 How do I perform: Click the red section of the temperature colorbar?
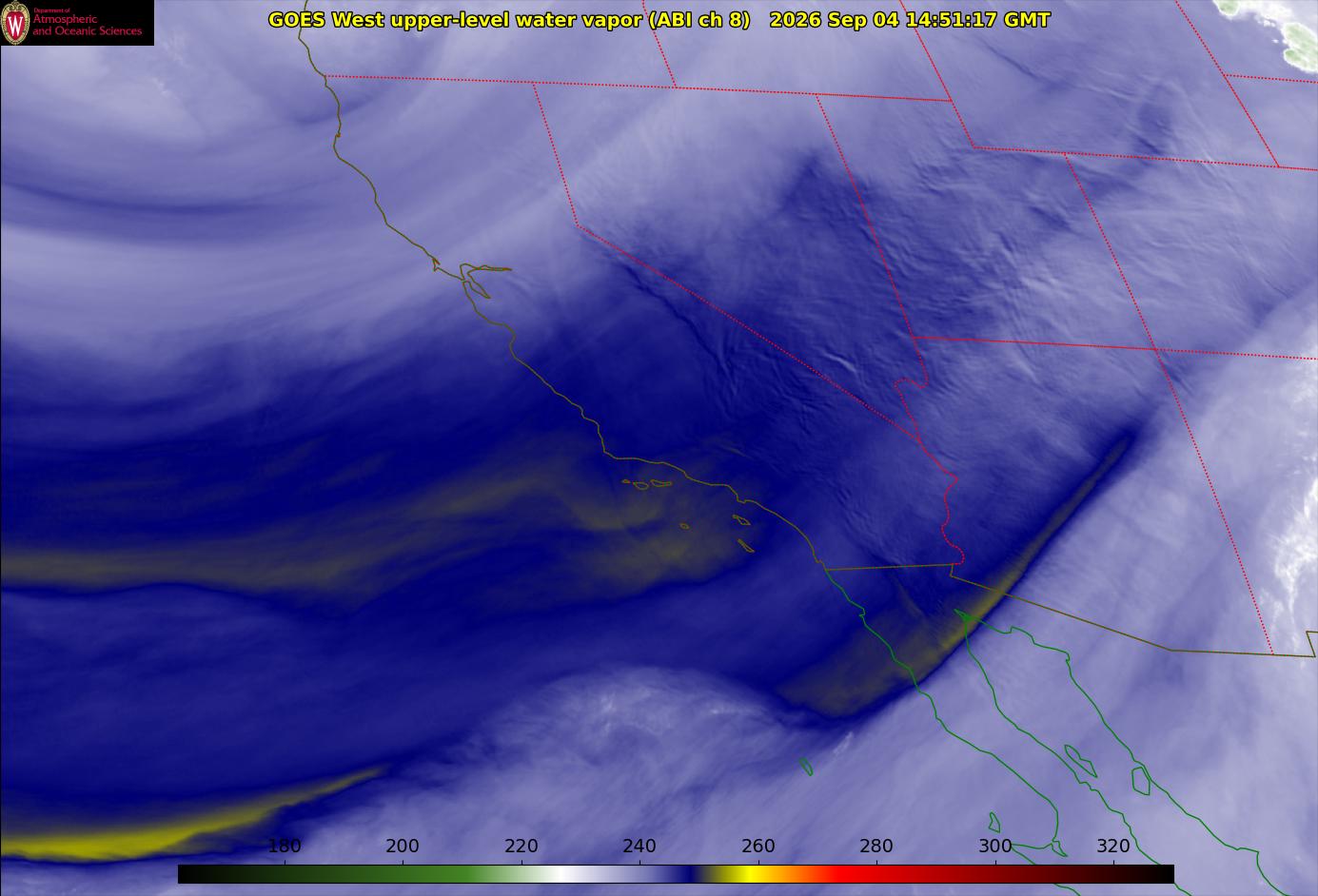click(875, 874)
